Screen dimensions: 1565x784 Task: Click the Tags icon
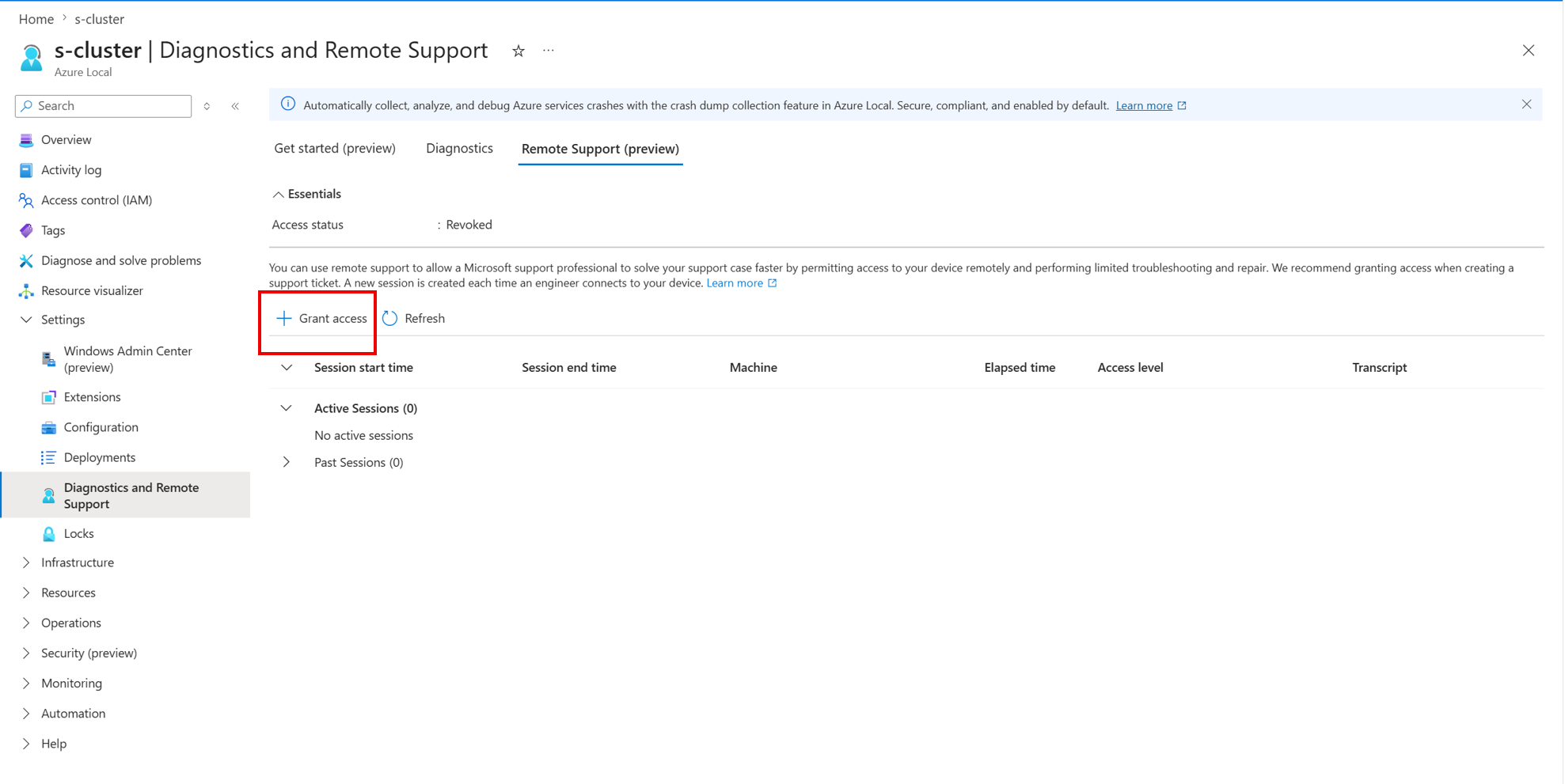[x=26, y=230]
